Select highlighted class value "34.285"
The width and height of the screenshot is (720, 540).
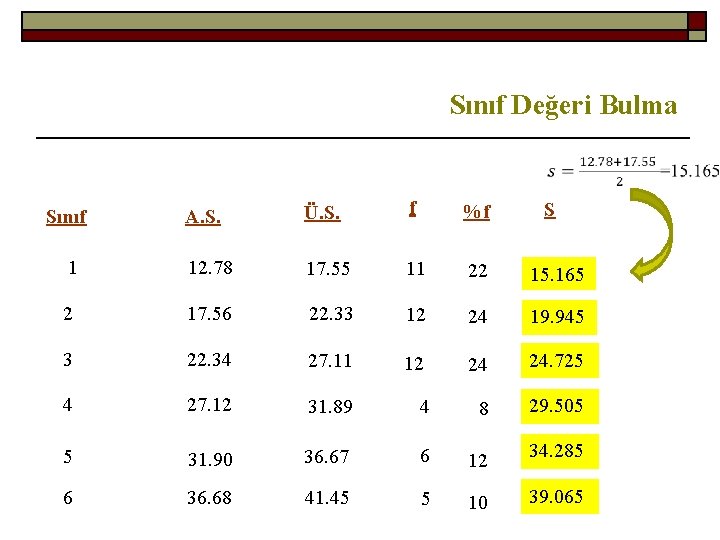pyautogui.click(x=560, y=451)
